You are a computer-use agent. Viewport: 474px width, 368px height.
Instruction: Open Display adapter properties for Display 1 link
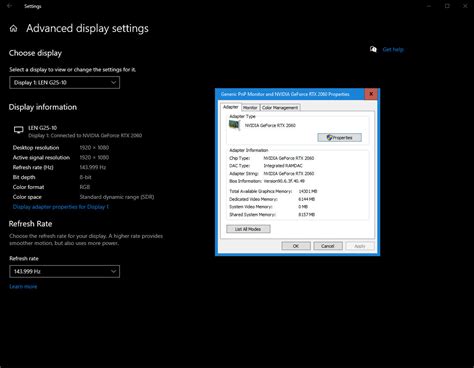(61, 207)
